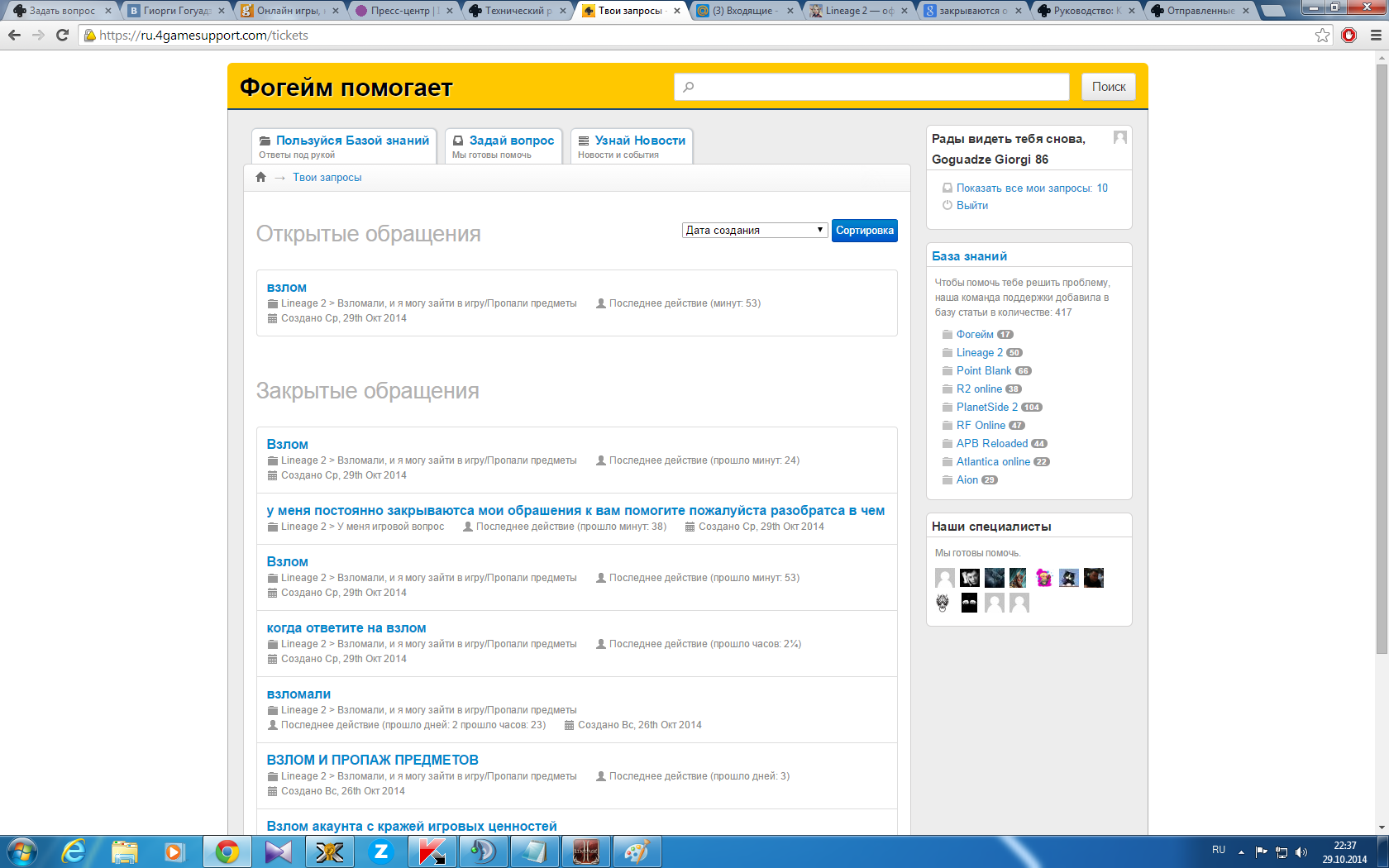Click the pink-haired specialist avatar

click(1044, 578)
